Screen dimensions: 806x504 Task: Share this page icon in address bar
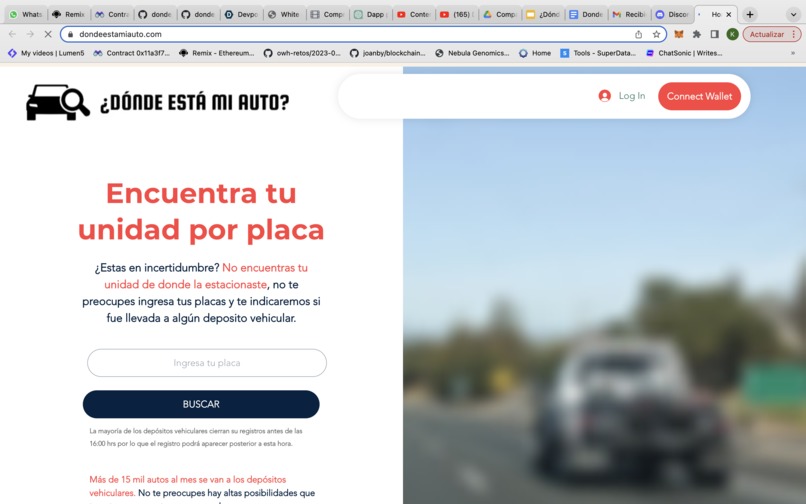tap(638, 34)
